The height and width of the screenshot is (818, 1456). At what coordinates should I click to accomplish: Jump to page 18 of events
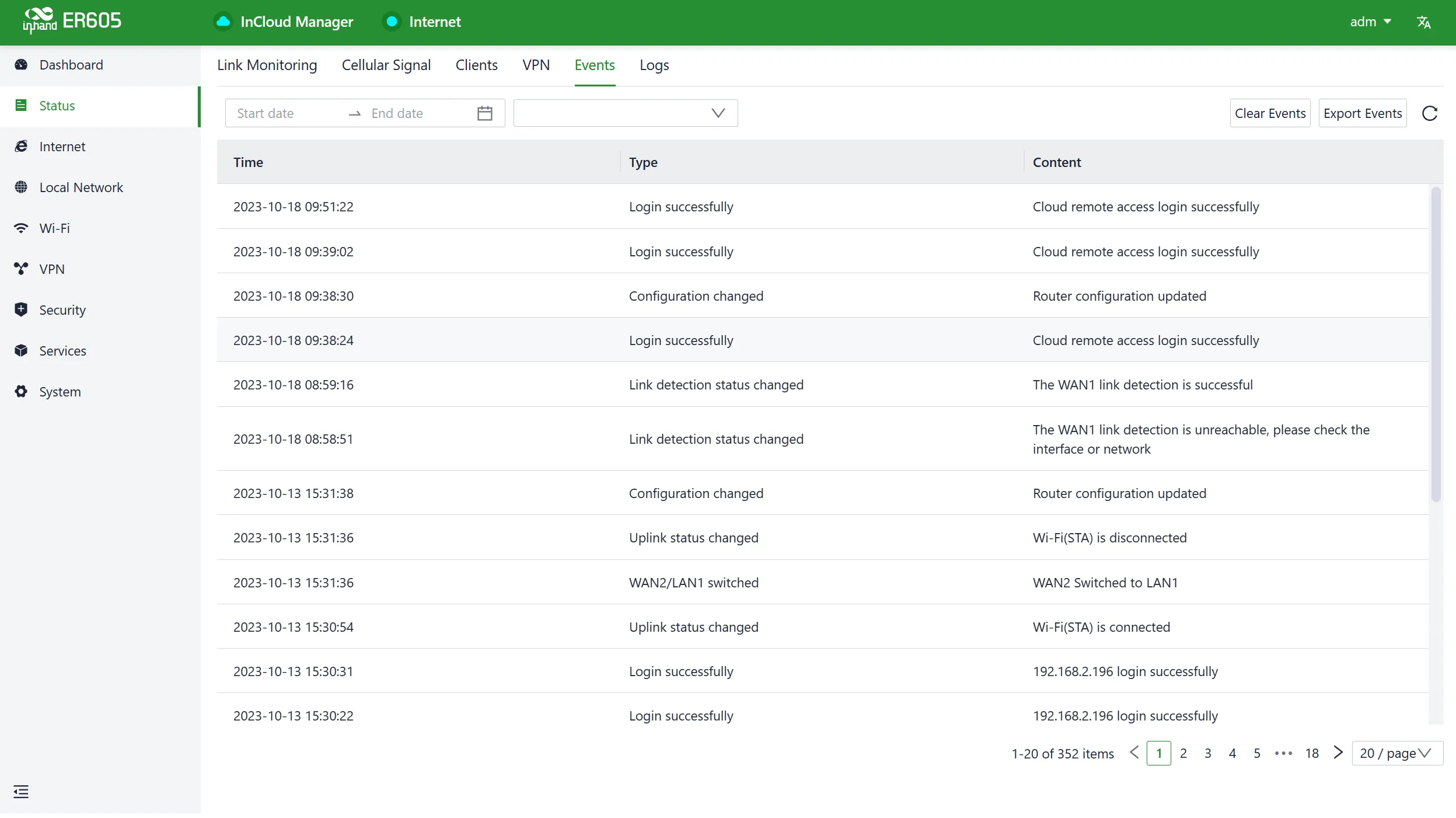[x=1312, y=753]
